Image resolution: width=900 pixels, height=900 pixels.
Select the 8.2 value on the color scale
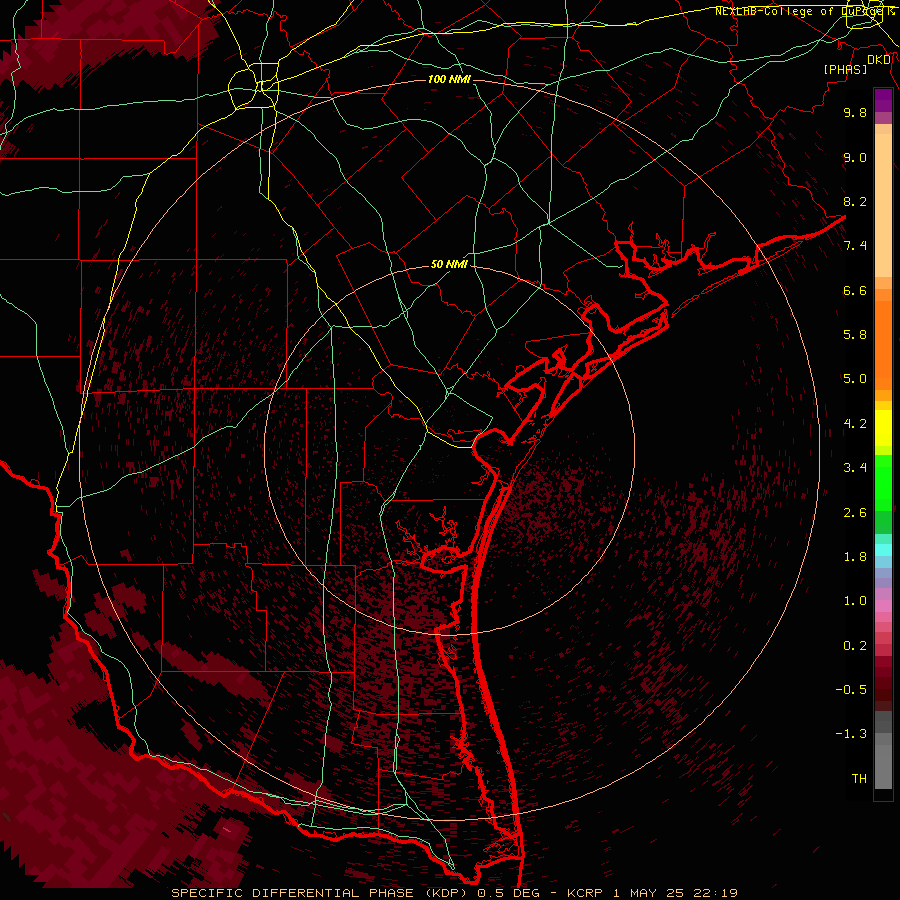pos(855,201)
